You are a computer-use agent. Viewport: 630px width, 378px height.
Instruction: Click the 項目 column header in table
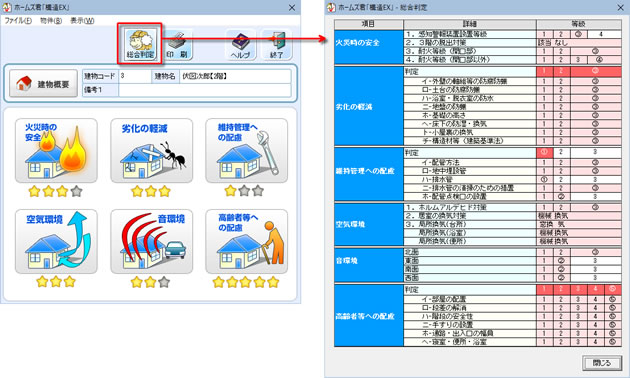[x=369, y=24]
